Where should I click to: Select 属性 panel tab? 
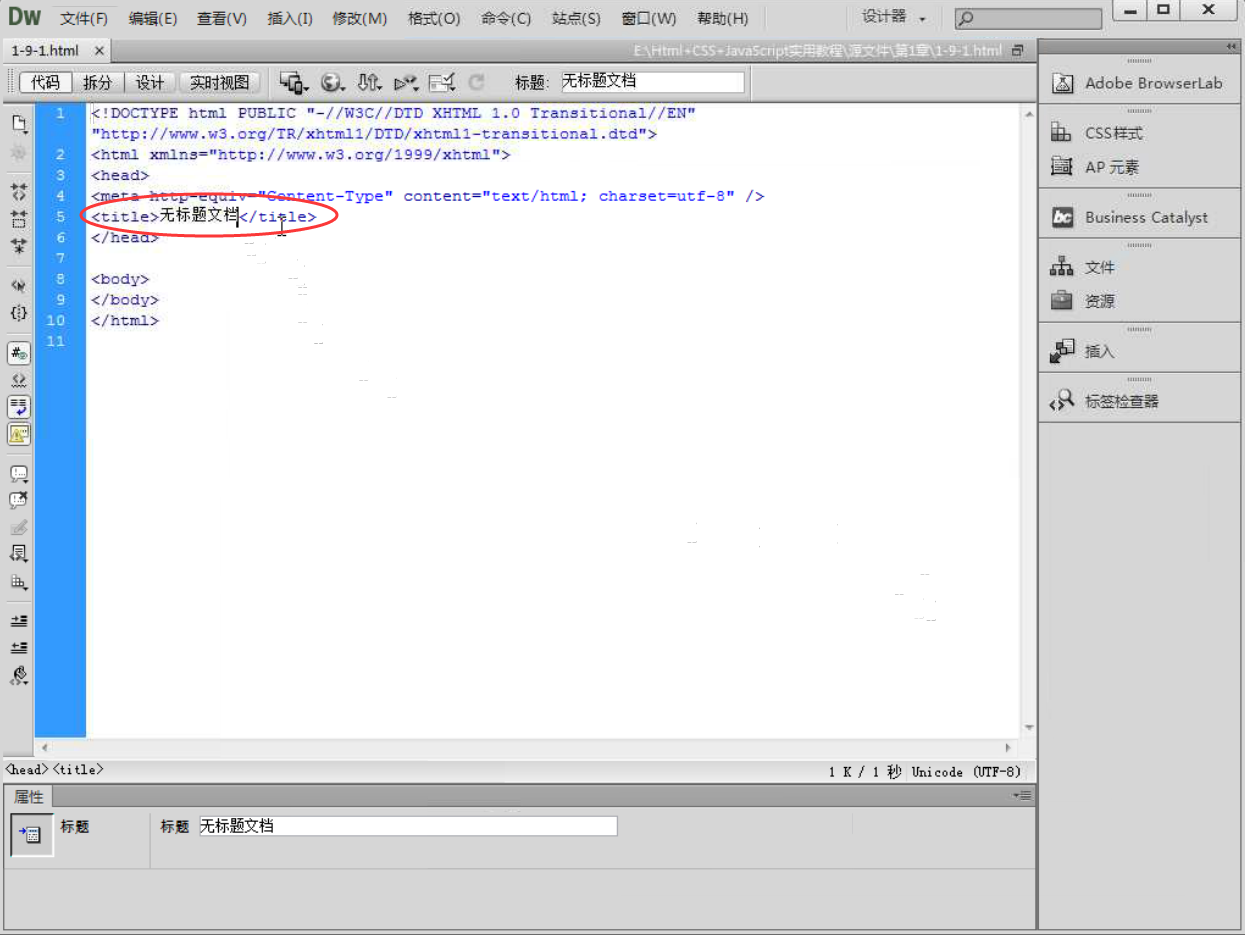pyautogui.click(x=29, y=797)
